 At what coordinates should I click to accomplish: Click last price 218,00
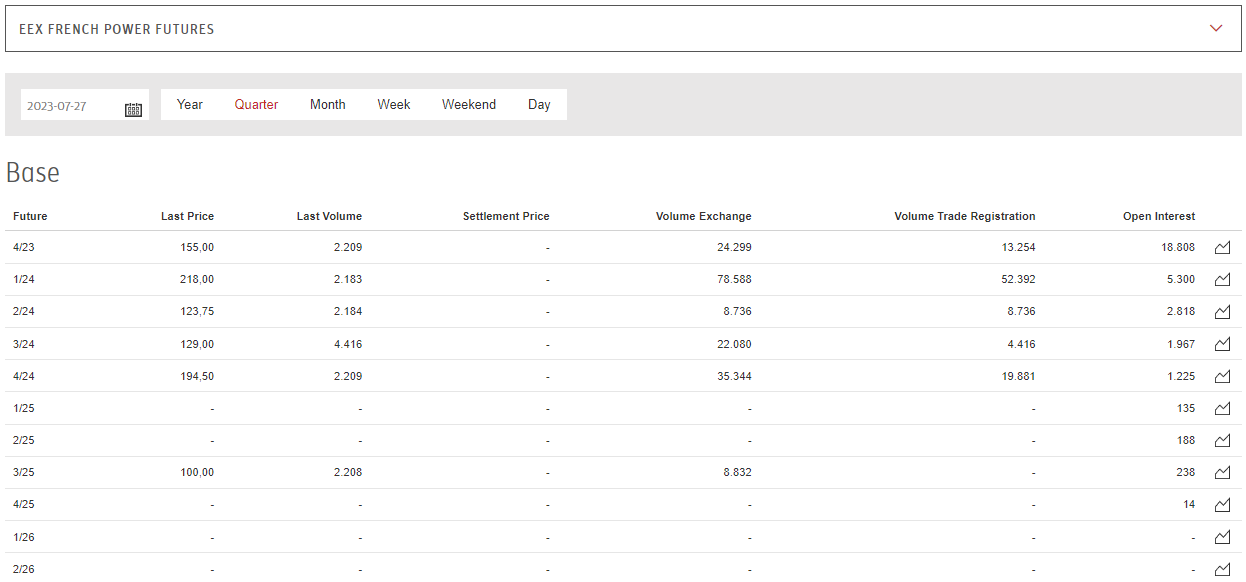197,279
